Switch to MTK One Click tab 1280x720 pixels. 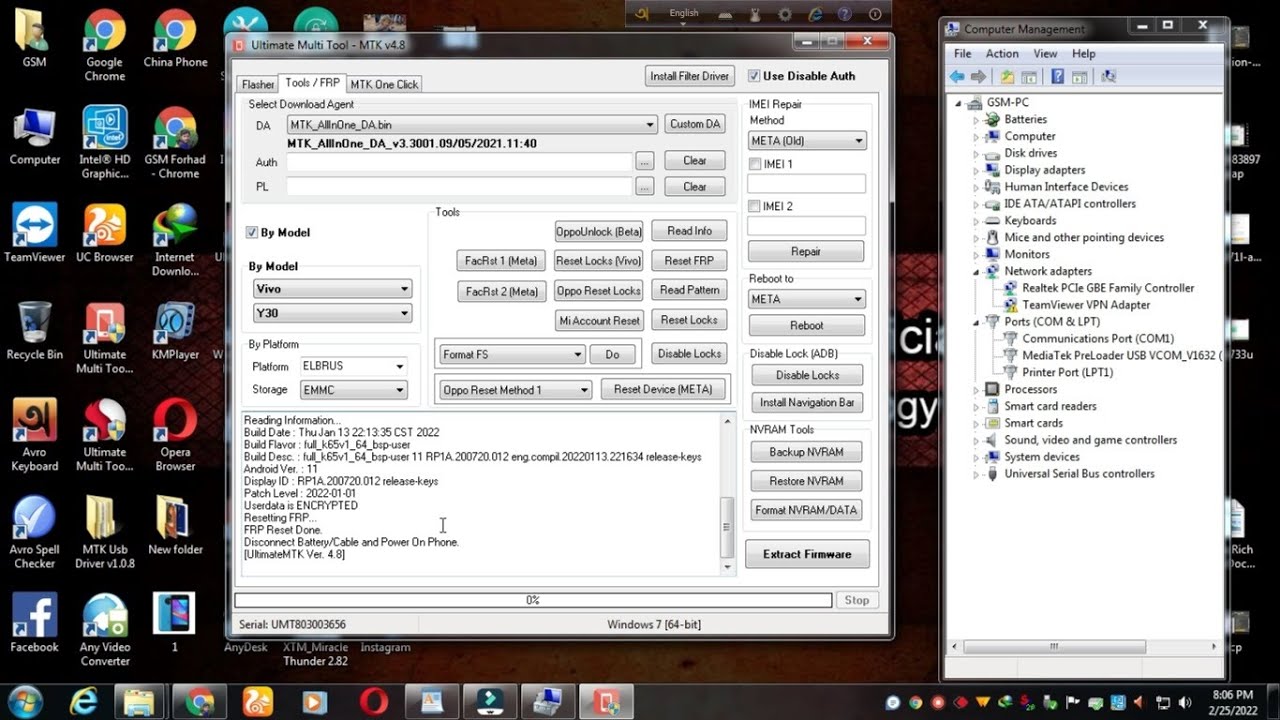click(384, 85)
